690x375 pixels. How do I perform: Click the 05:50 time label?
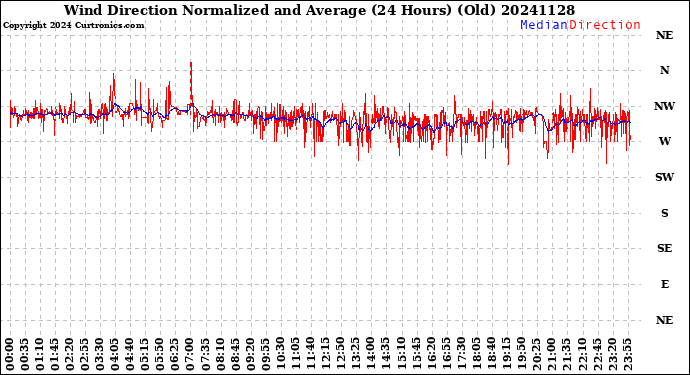tap(160, 355)
